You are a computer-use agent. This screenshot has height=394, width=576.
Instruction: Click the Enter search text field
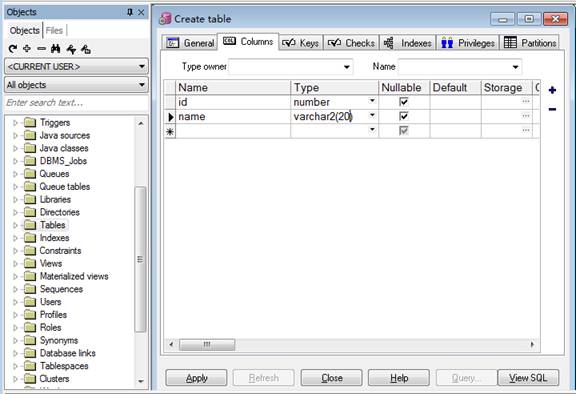pos(76,103)
